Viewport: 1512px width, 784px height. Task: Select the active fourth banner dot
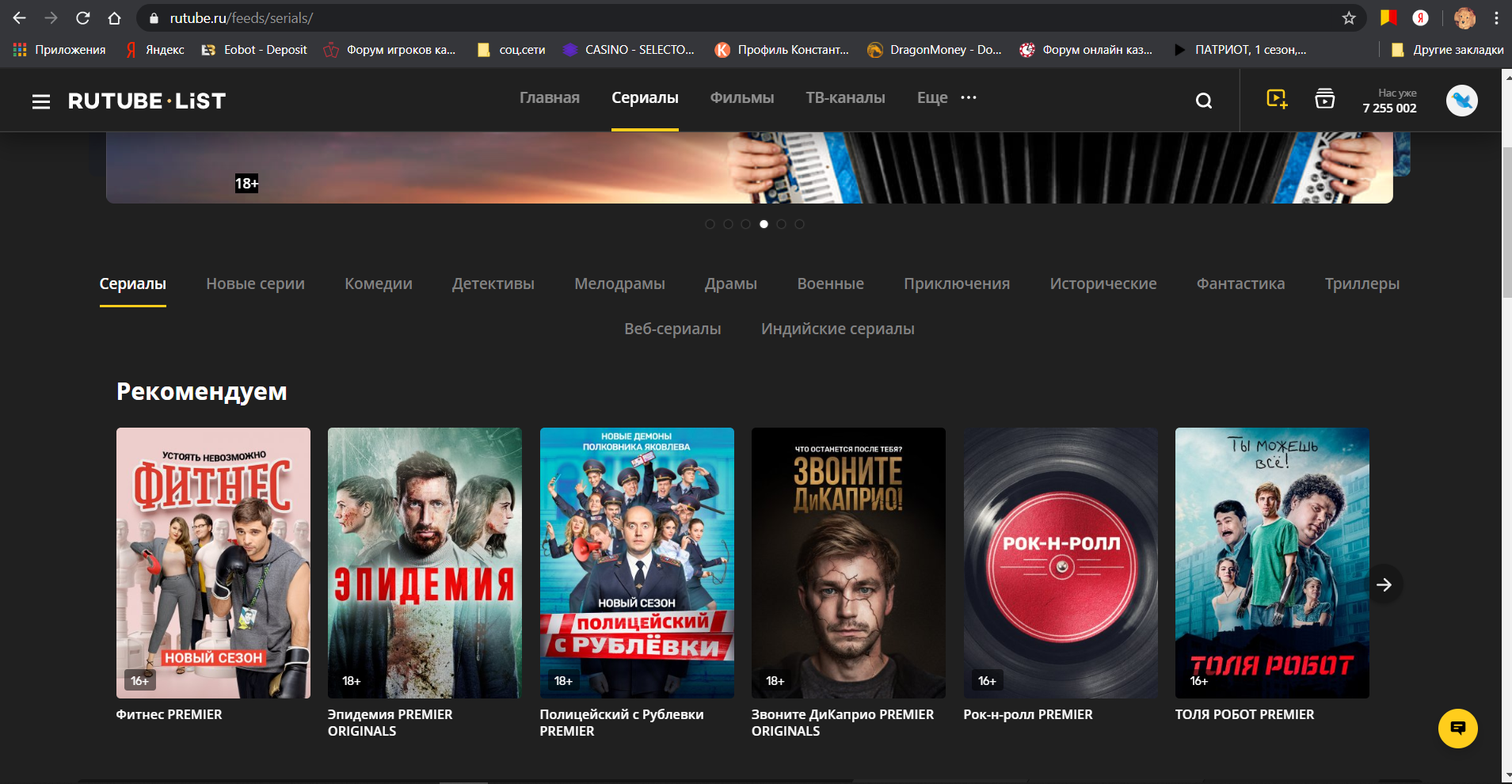764,224
